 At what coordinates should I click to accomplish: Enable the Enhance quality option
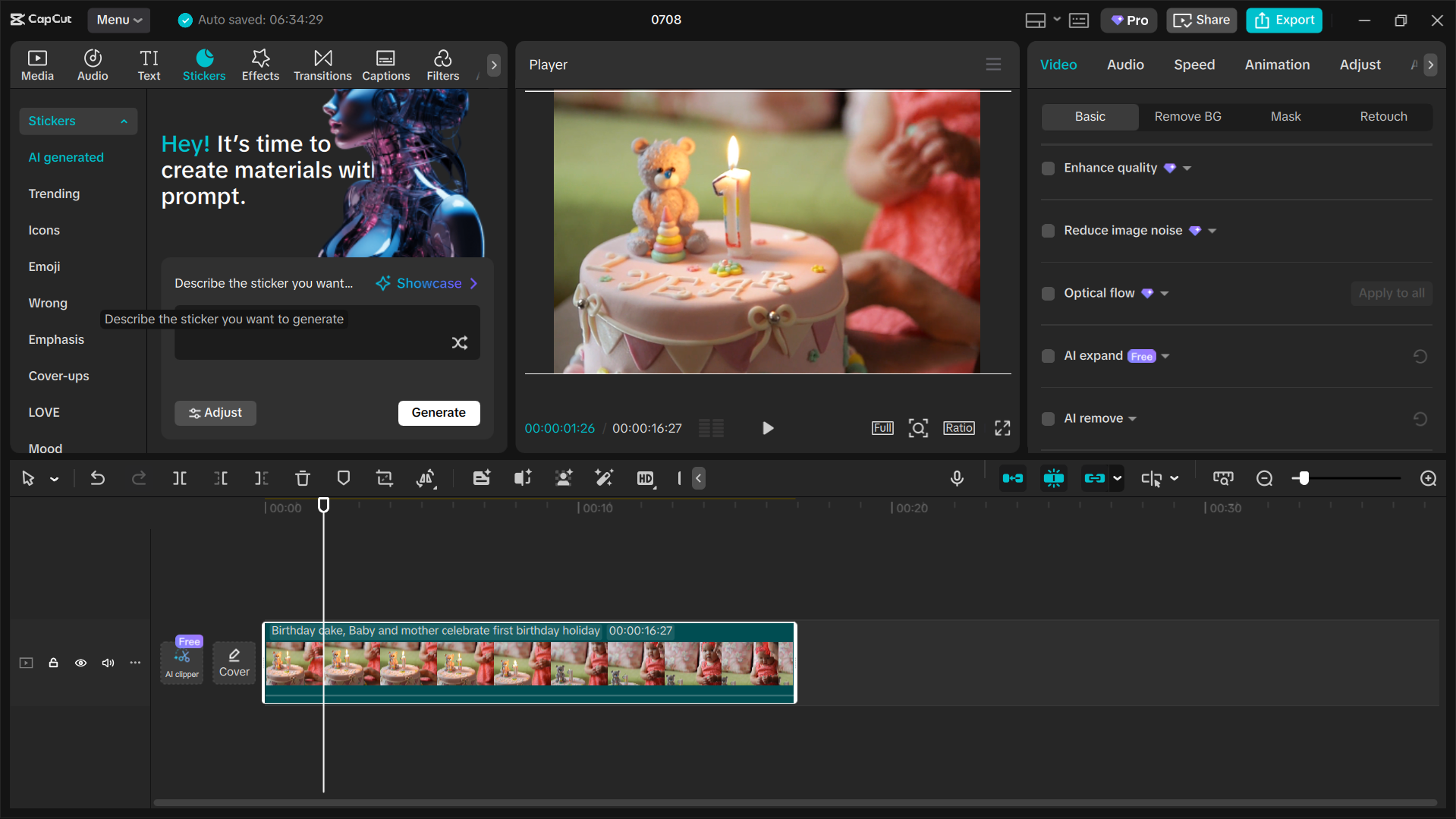coord(1048,168)
